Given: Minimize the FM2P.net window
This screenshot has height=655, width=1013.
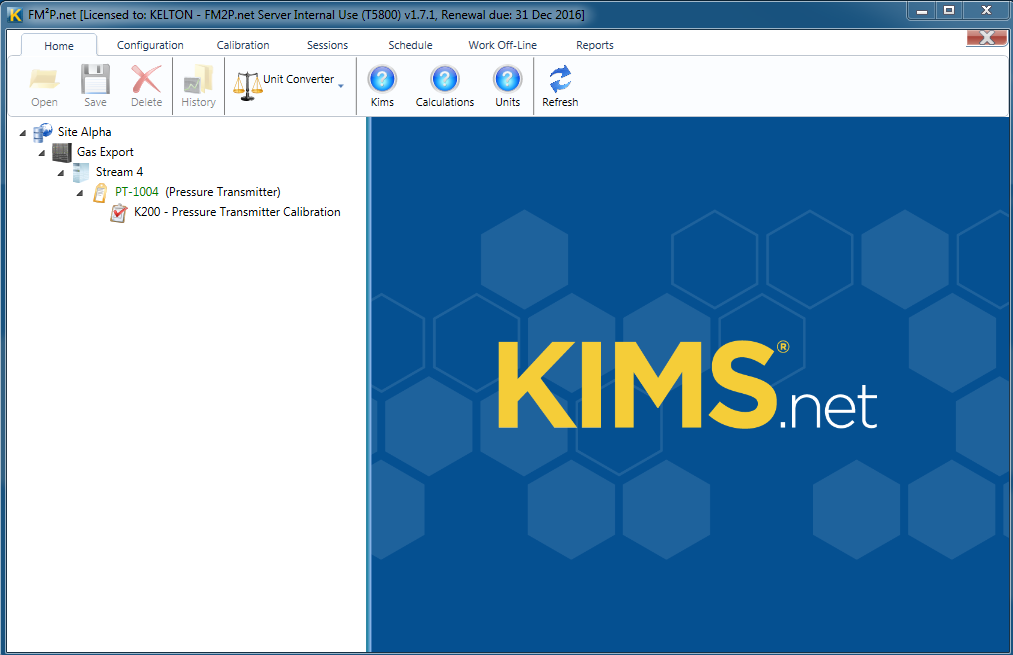Looking at the screenshot, I should (922, 11).
